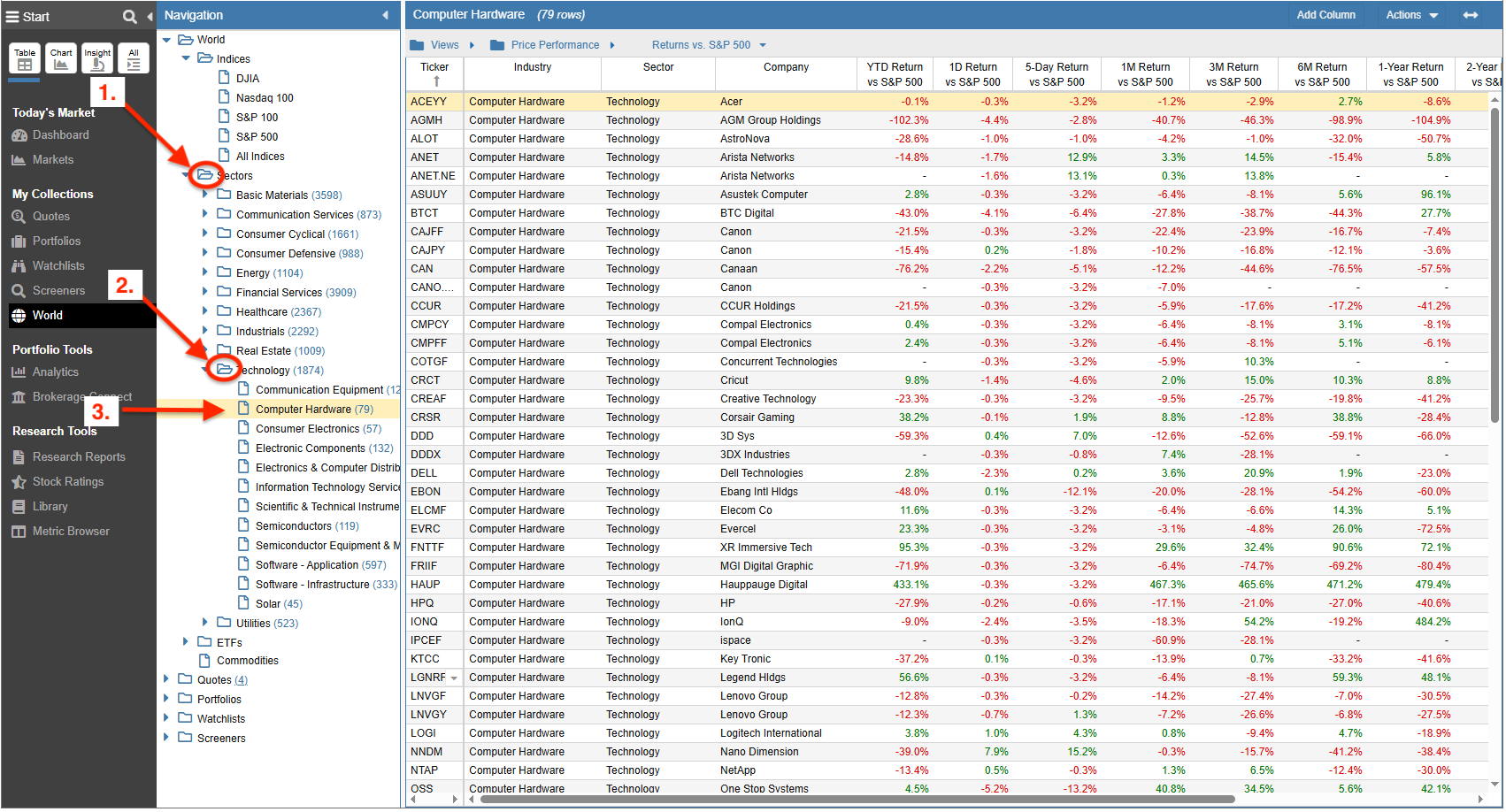Click ticker HPQ
Viewport: 1506px width, 812px height.
click(422, 603)
